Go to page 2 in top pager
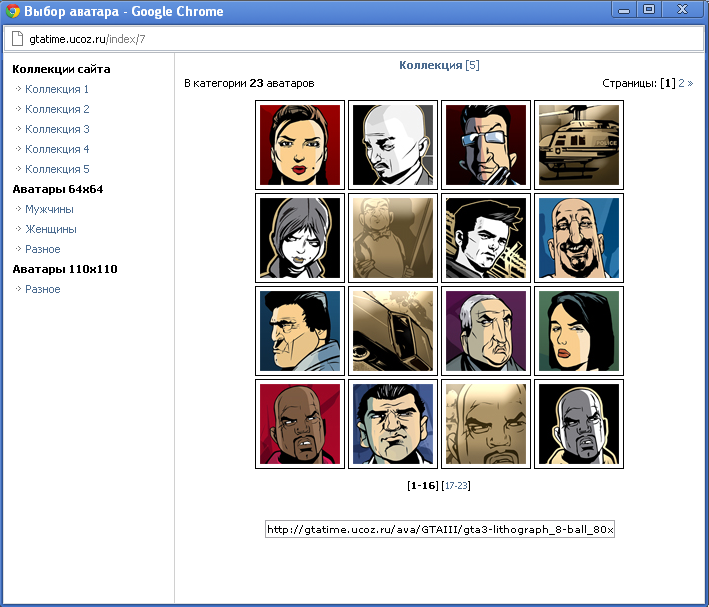Image resolution: width=709 pixels, height=607 pixels. (681, 83)
